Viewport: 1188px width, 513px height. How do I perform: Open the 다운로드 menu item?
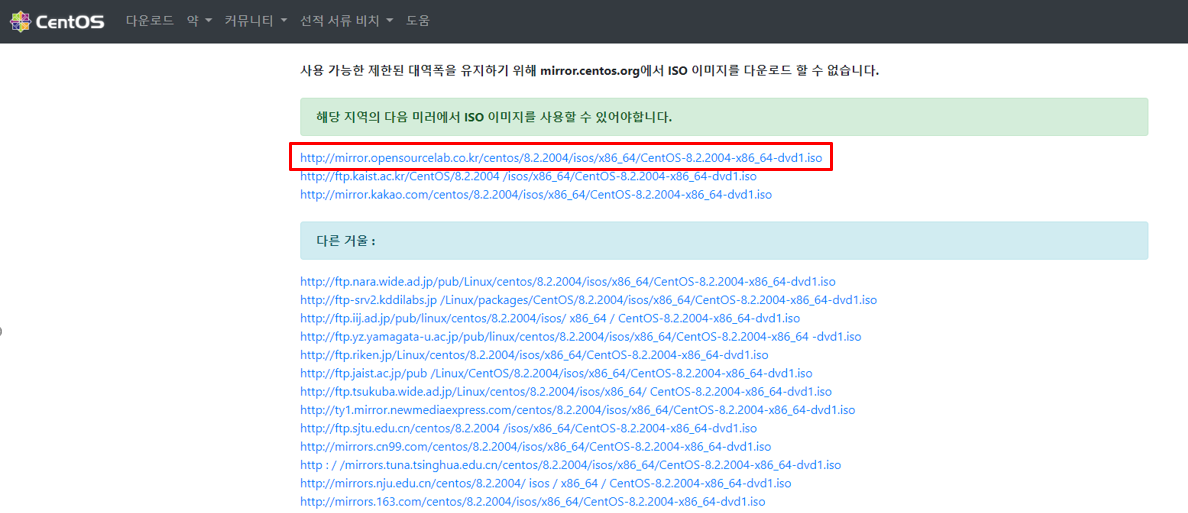150,21
